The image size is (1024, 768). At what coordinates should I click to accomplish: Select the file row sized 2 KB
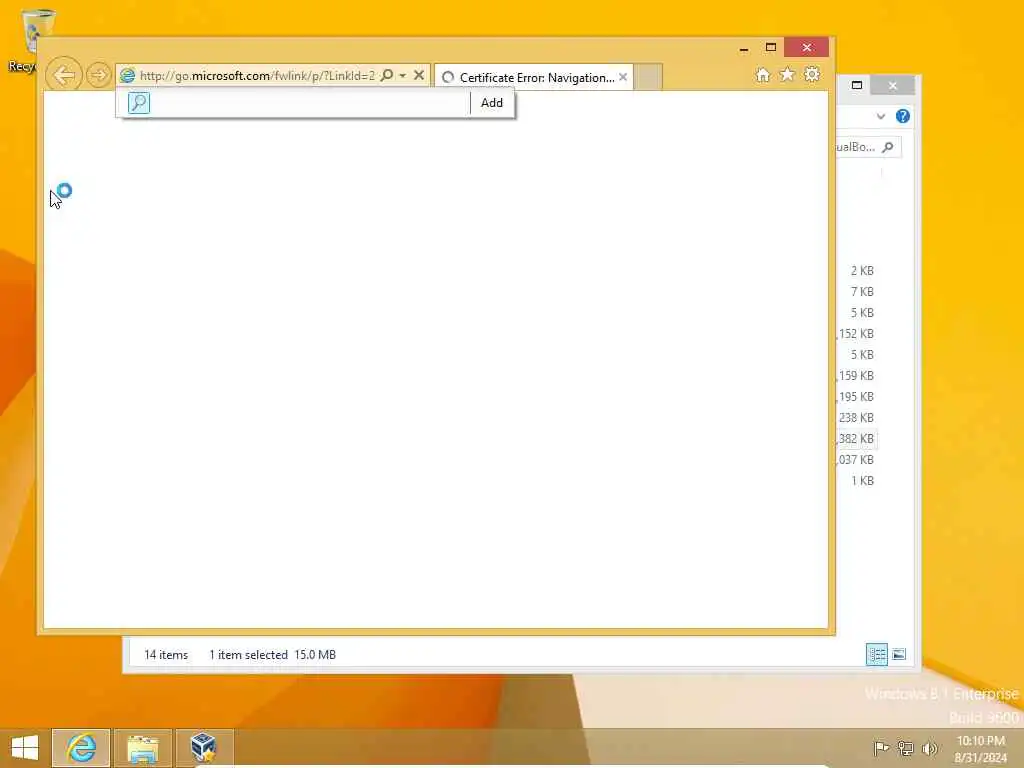coord(861,270)
